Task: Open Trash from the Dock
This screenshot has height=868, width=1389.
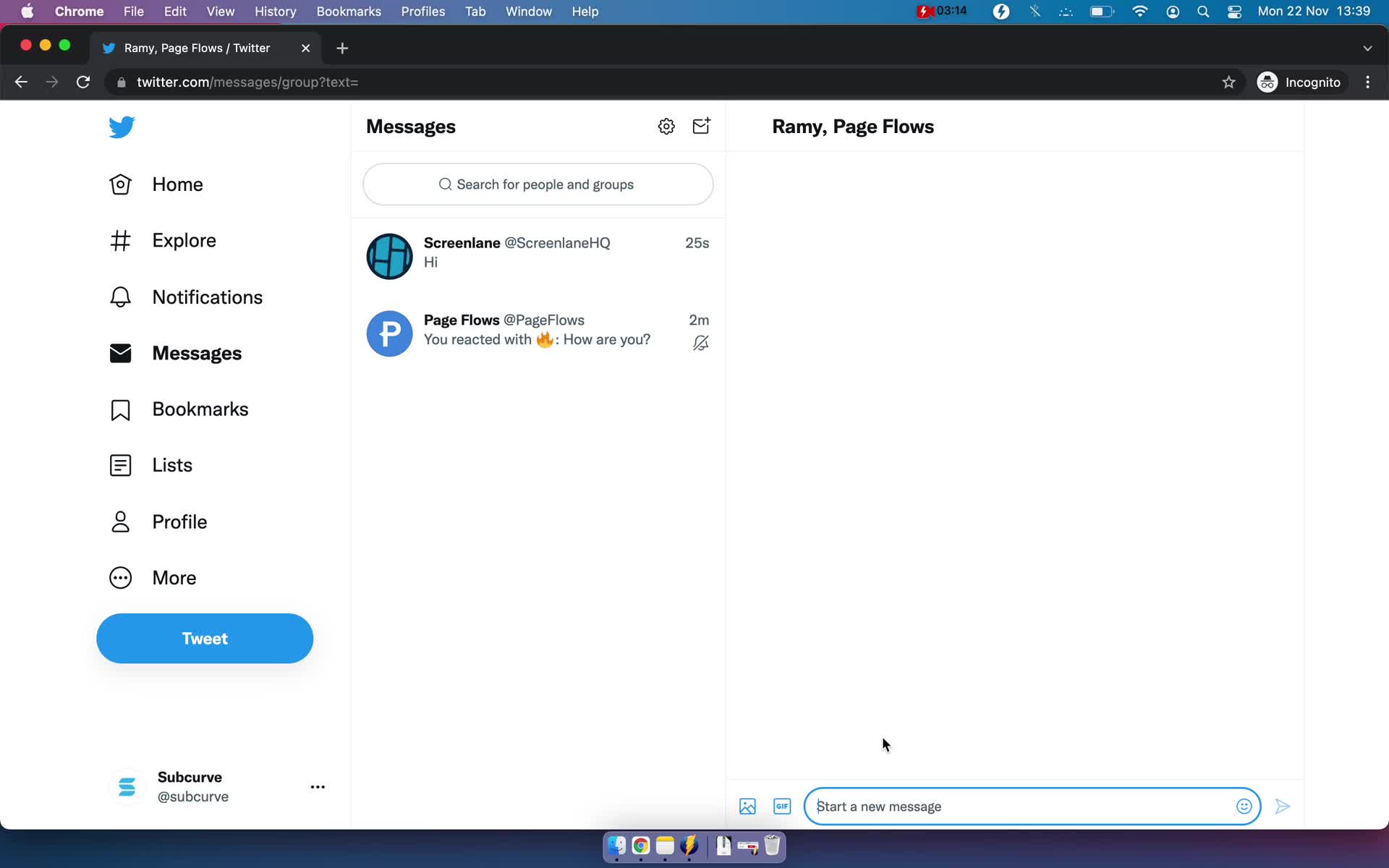Action: [x=772, y=846]
